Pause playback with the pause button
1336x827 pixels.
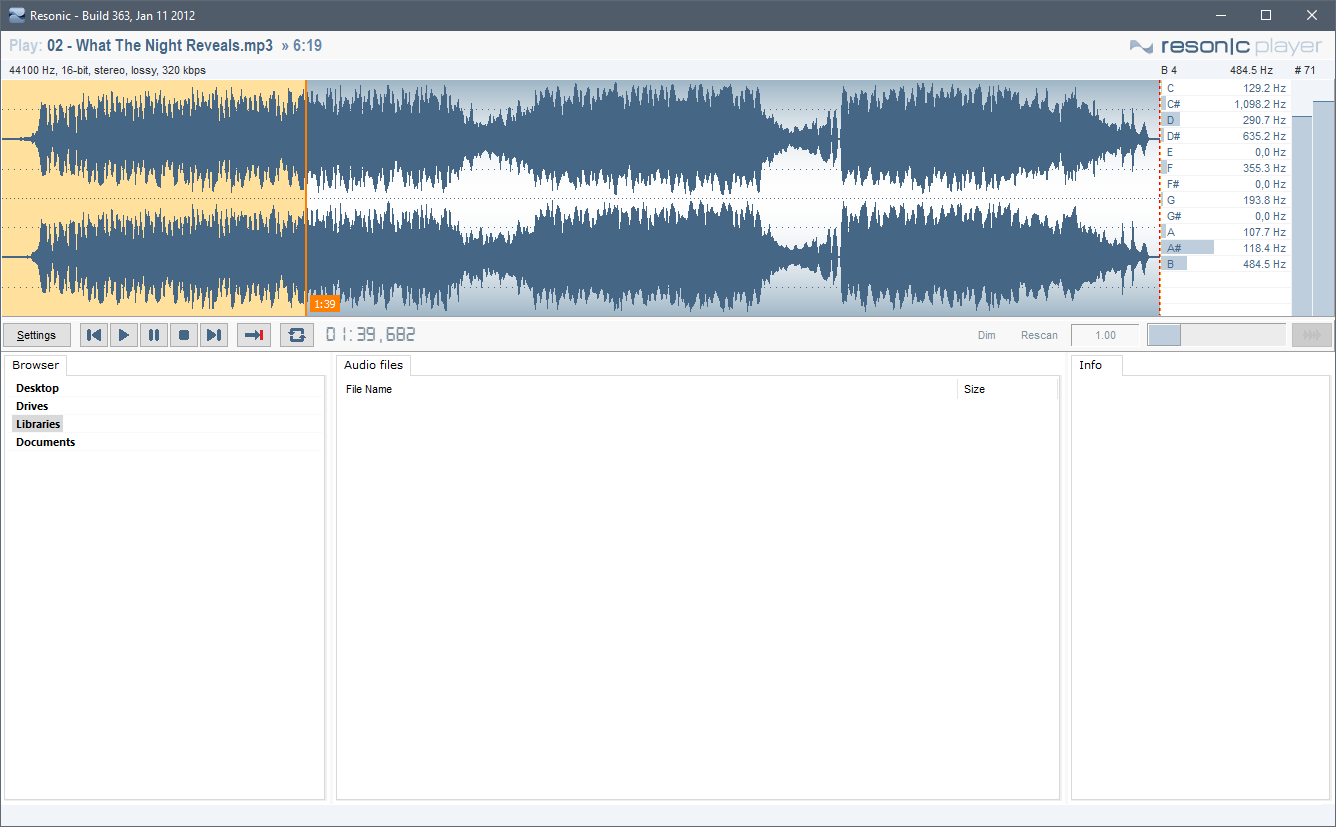click(154, 335)
